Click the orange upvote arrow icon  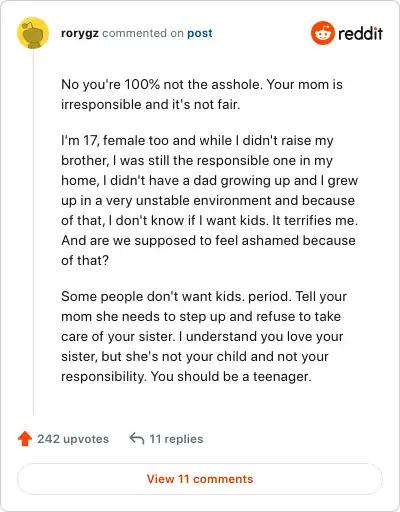pyautogui.click(x=25, y=439)
